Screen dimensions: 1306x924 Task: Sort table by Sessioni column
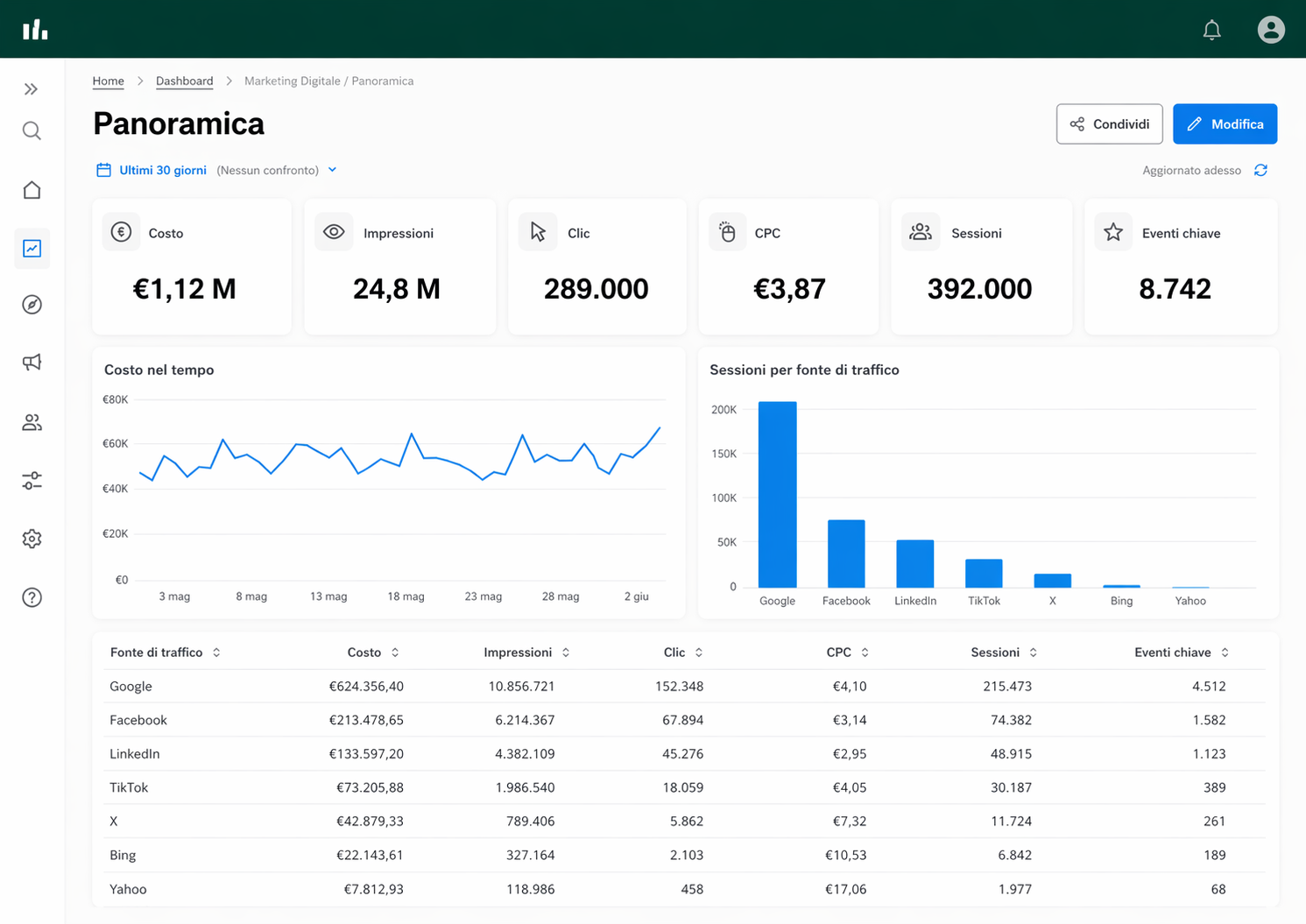pos(1004,652)
